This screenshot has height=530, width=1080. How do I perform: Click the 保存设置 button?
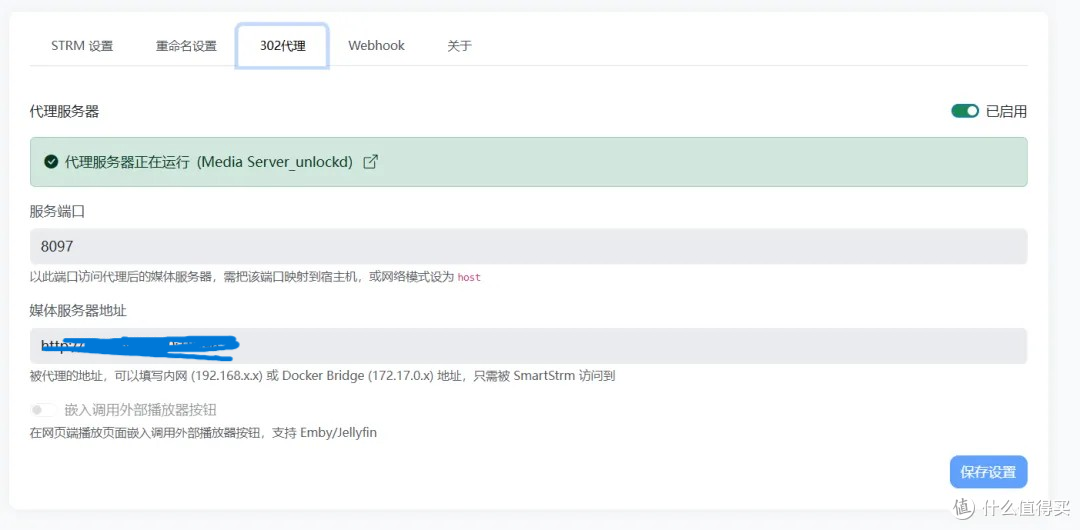[x=988, y=472]
